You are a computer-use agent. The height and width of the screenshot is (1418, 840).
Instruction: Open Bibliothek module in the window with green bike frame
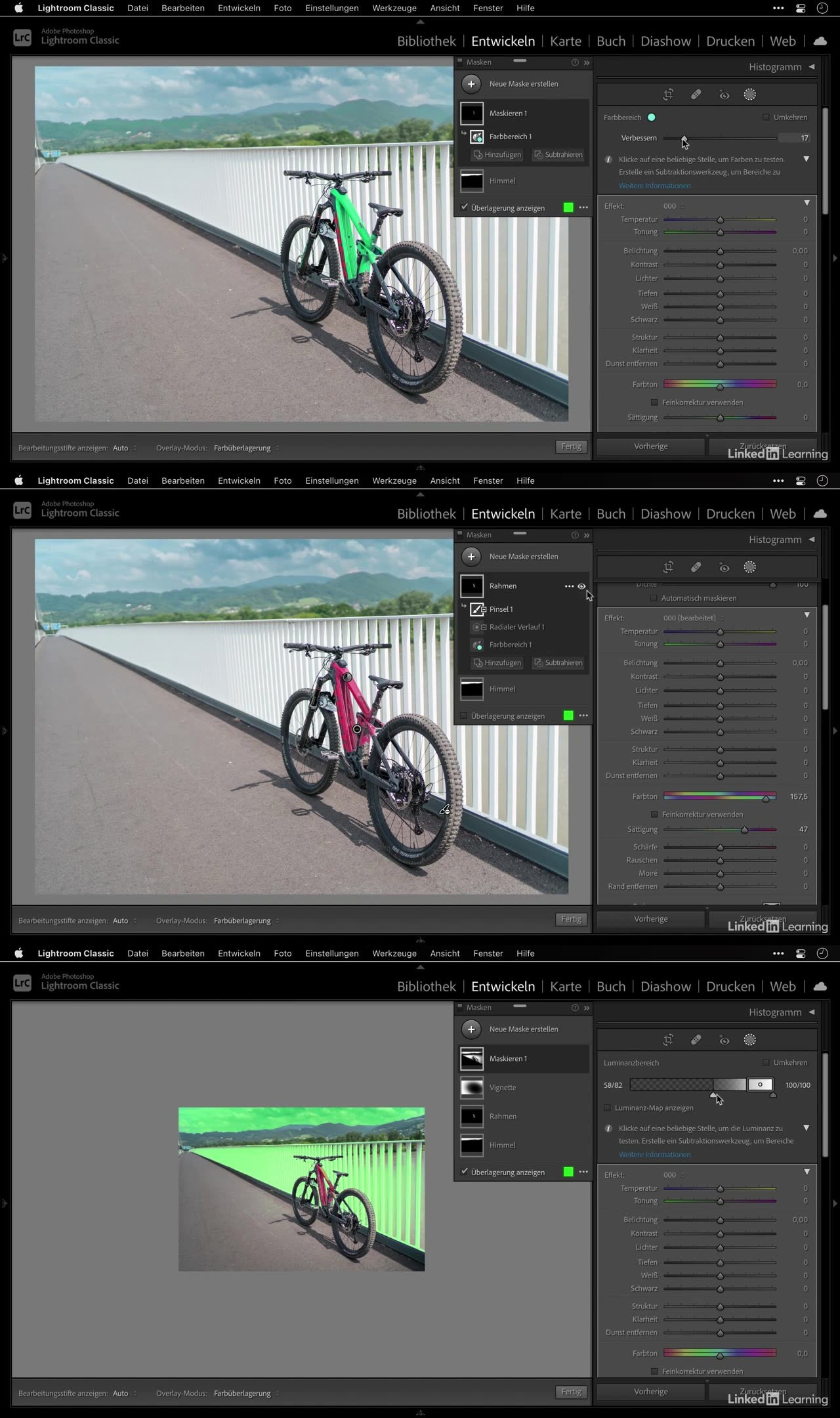pos(426,41)
